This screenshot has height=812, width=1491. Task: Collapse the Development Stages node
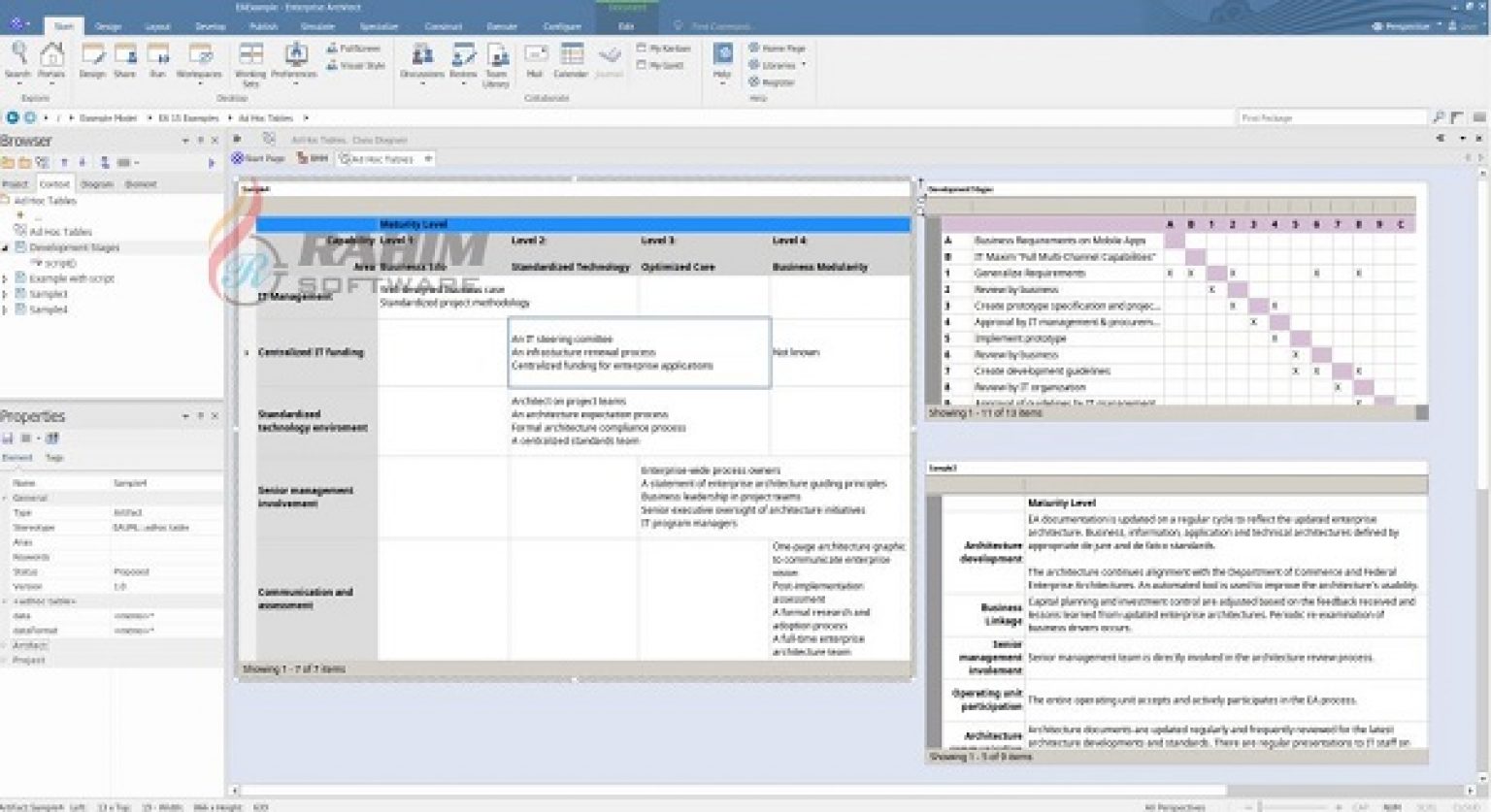(x=6, y=247)
